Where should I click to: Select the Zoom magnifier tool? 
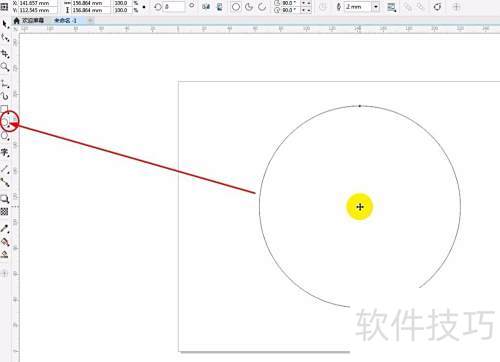click(5, 67)
